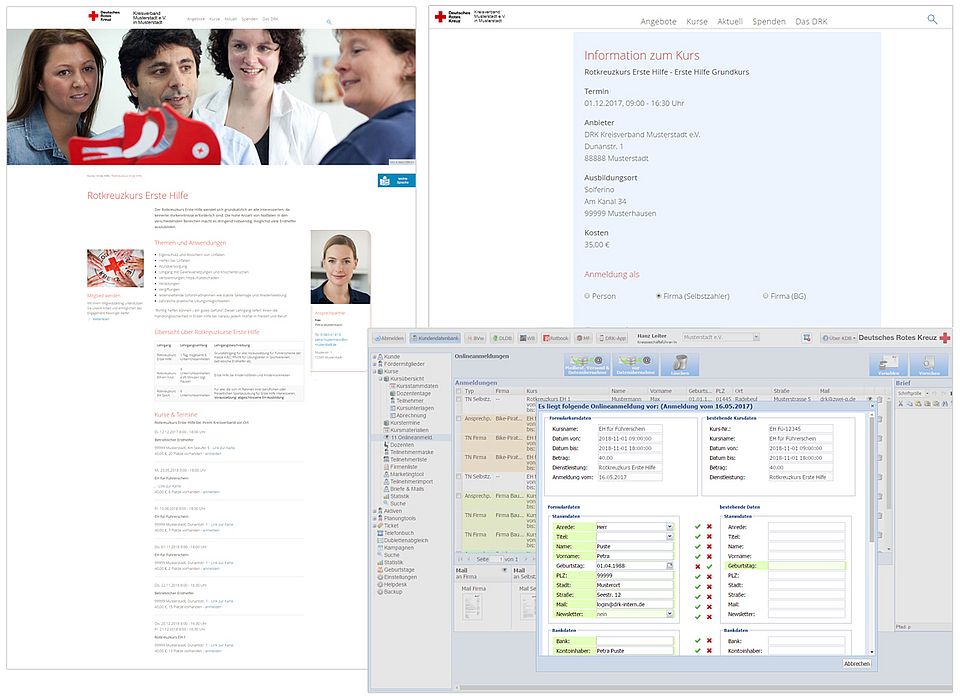Open the Musterstadt e.V. organization dropdown
960x696 pixels.
pos(755,337)
